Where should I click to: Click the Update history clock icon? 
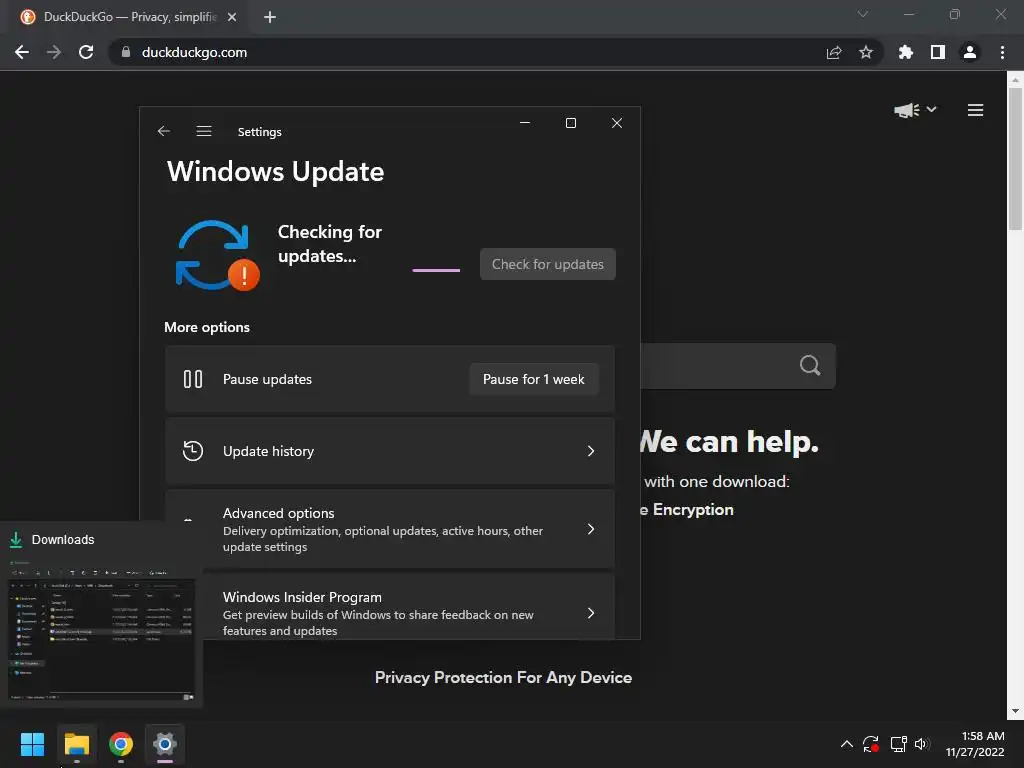[x=193, y=451]
